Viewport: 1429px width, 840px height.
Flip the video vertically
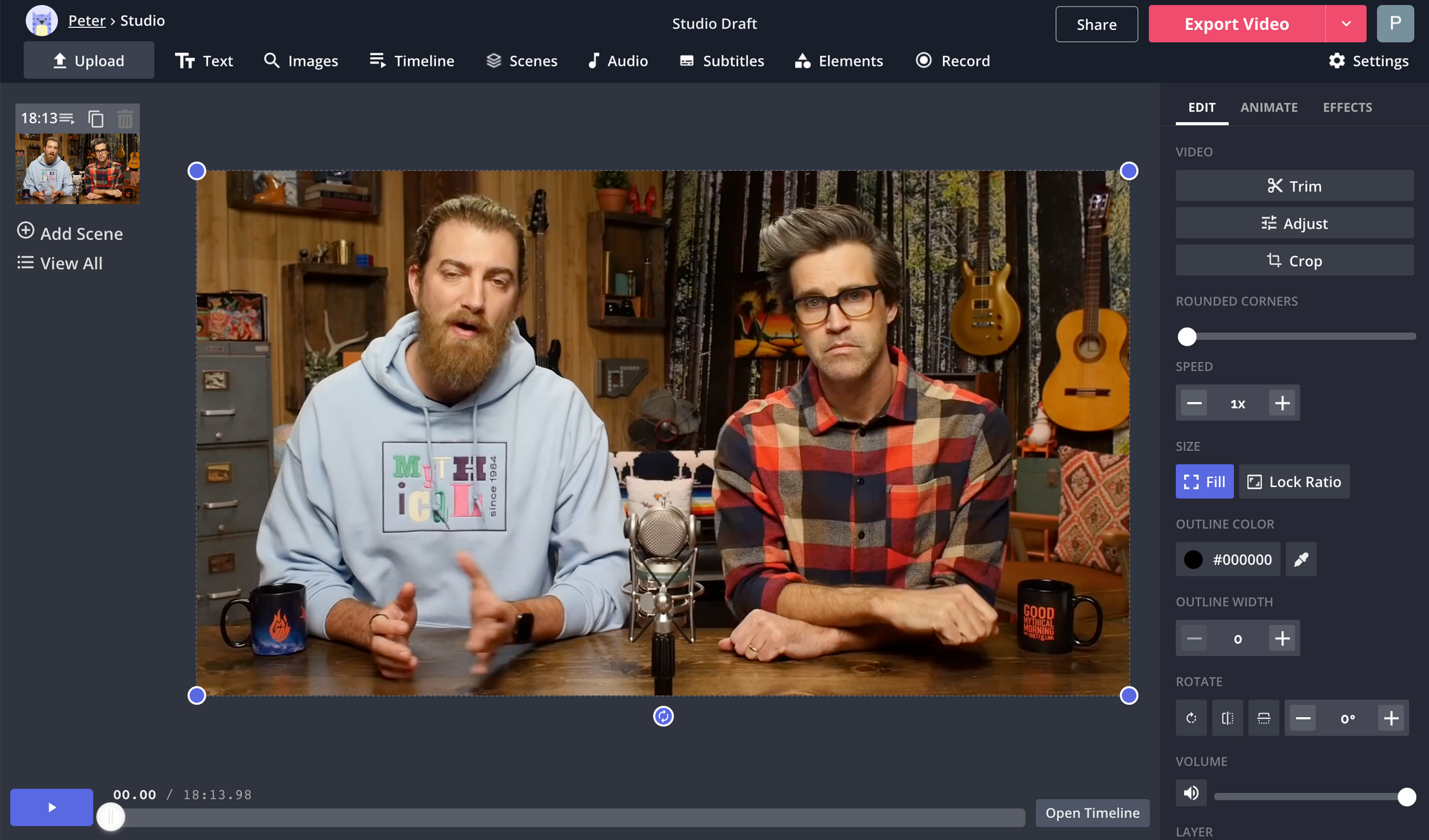[x=1263, y=718]
